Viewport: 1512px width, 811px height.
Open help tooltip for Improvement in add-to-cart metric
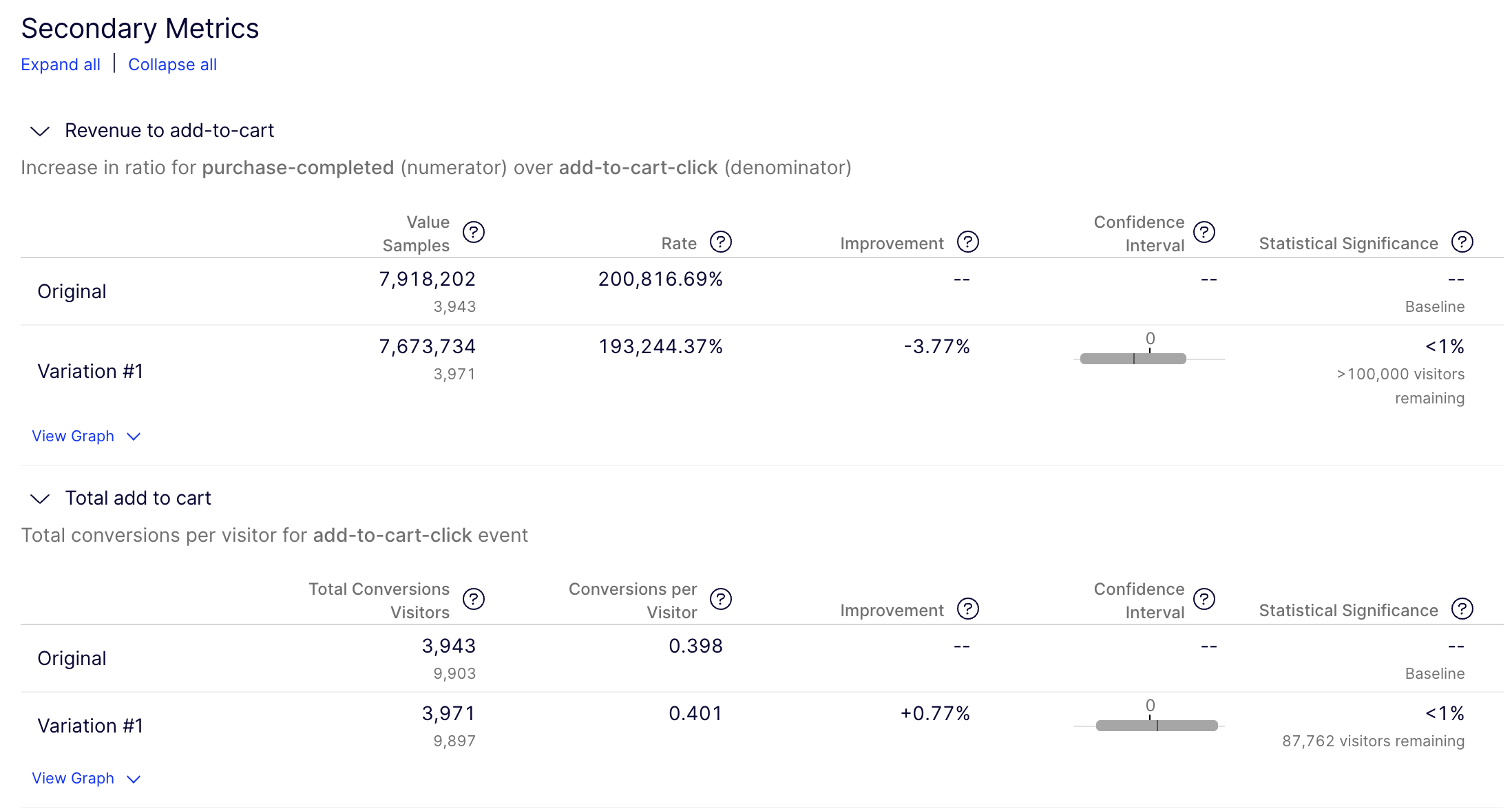pos(969,609)
